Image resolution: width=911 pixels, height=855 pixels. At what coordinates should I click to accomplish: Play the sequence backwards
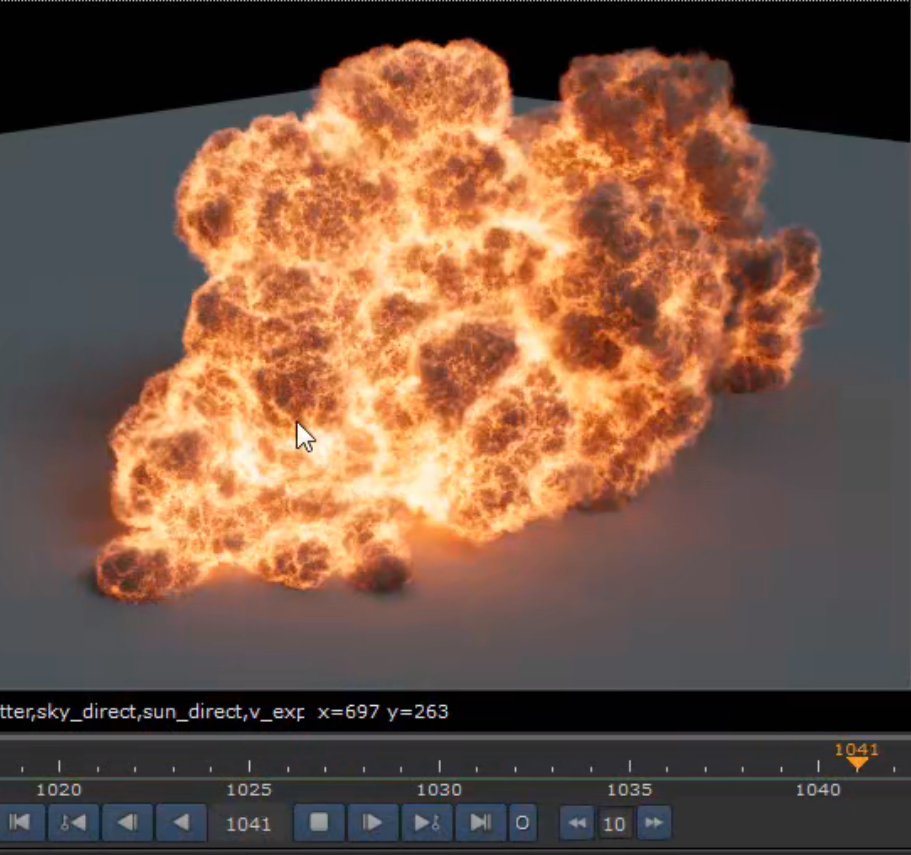tap(181, 822)
